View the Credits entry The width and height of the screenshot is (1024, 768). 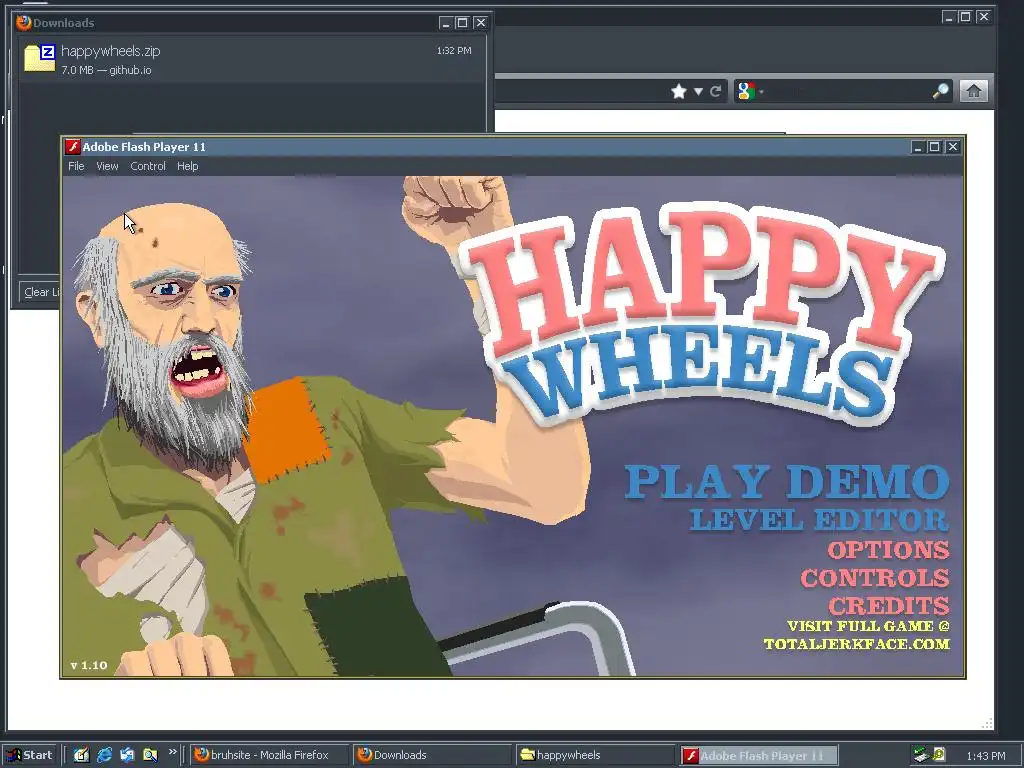889,606
